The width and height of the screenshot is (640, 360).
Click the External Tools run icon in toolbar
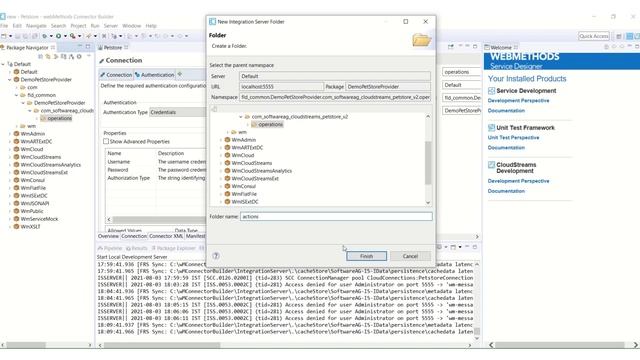coord(72,36)
